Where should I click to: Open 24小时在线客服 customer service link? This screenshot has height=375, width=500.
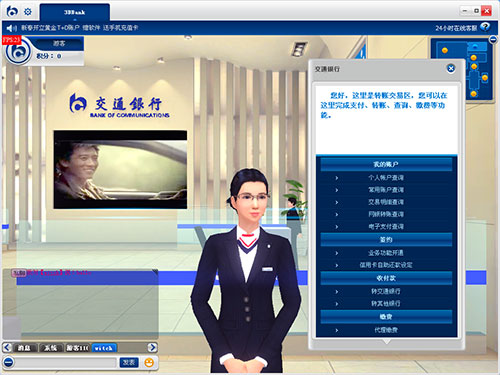click(x=456, y=28)
